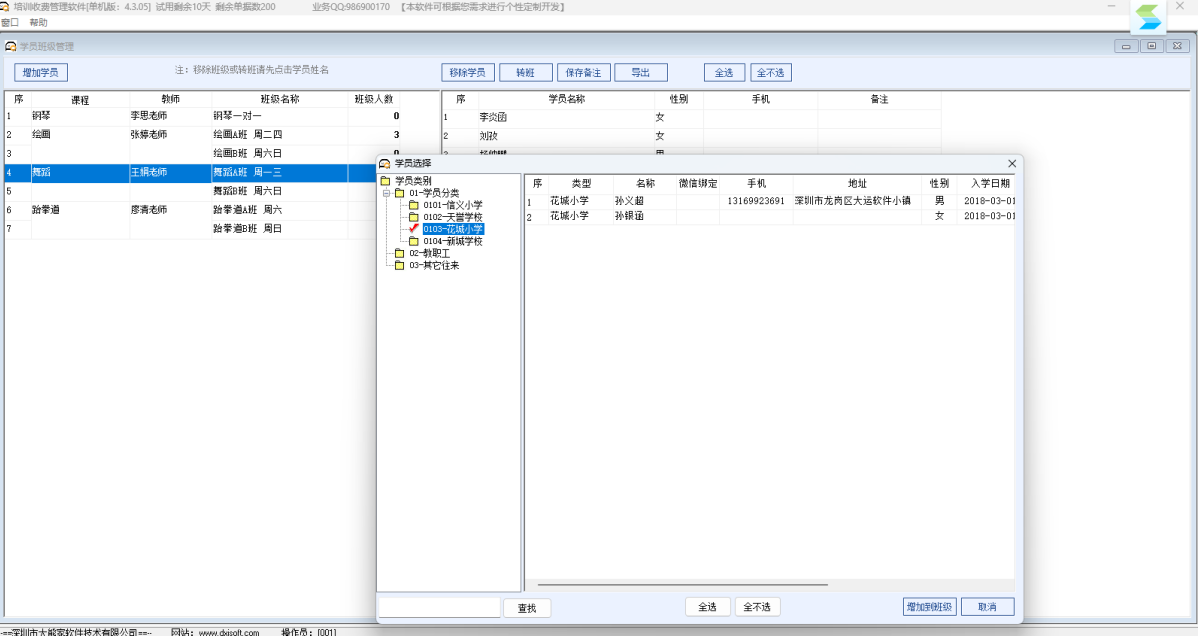Click the 学员类别 root folder icon
Image resolution: width=1198 pixels, height=636 pixels.
pyautogui.click(x=386, y=181)
